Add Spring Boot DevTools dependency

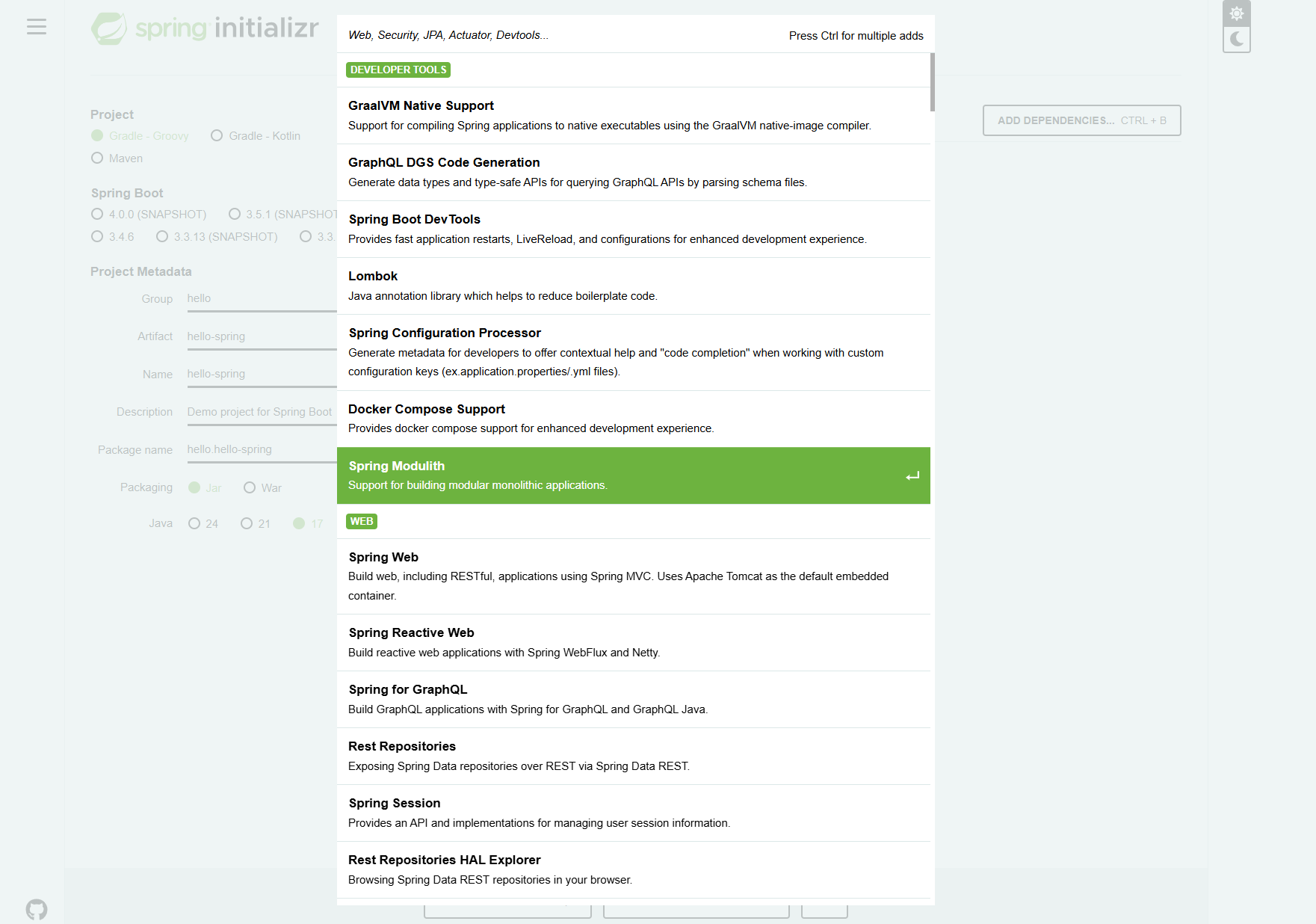point(634,229)
